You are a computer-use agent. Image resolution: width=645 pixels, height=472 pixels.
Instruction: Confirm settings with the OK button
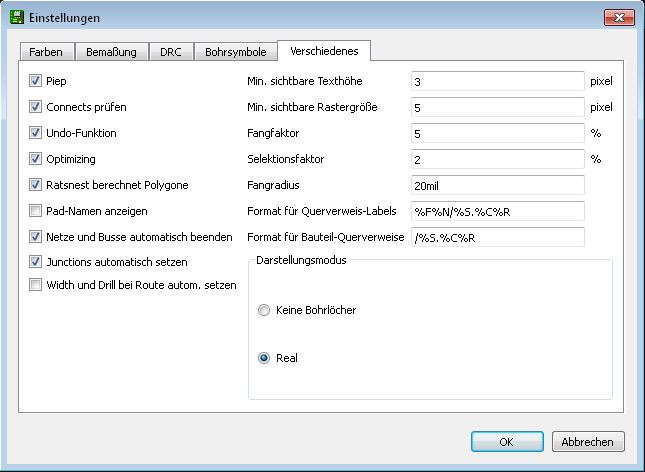click(507, 442)
